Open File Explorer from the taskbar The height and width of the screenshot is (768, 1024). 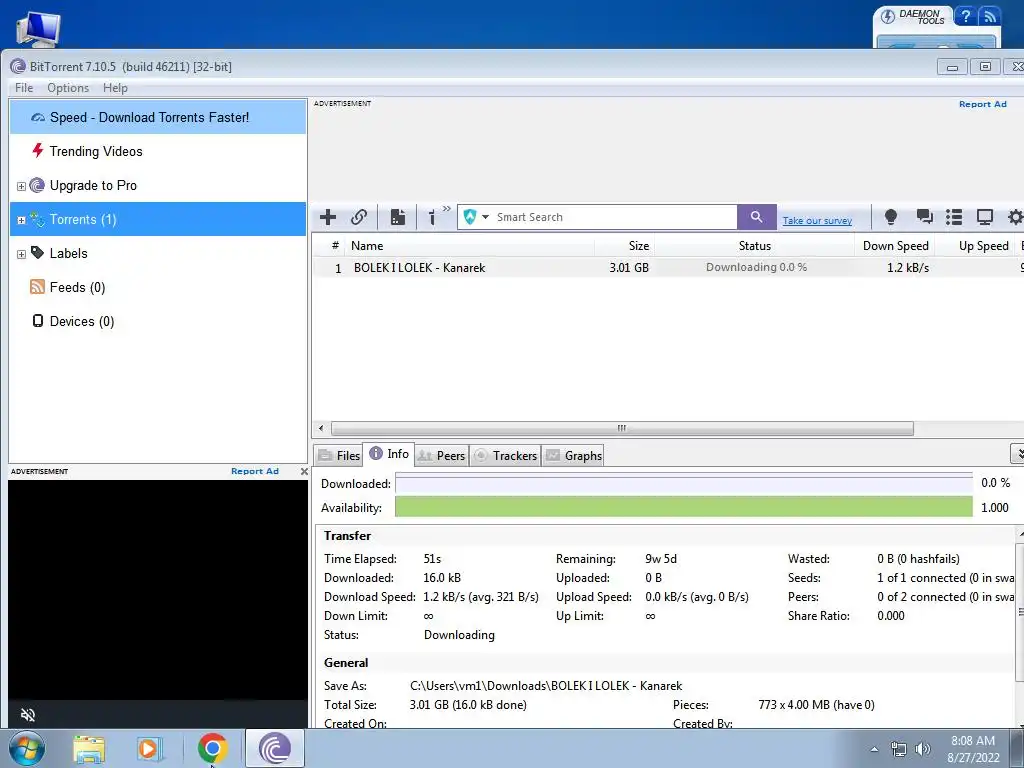point(89,749)
